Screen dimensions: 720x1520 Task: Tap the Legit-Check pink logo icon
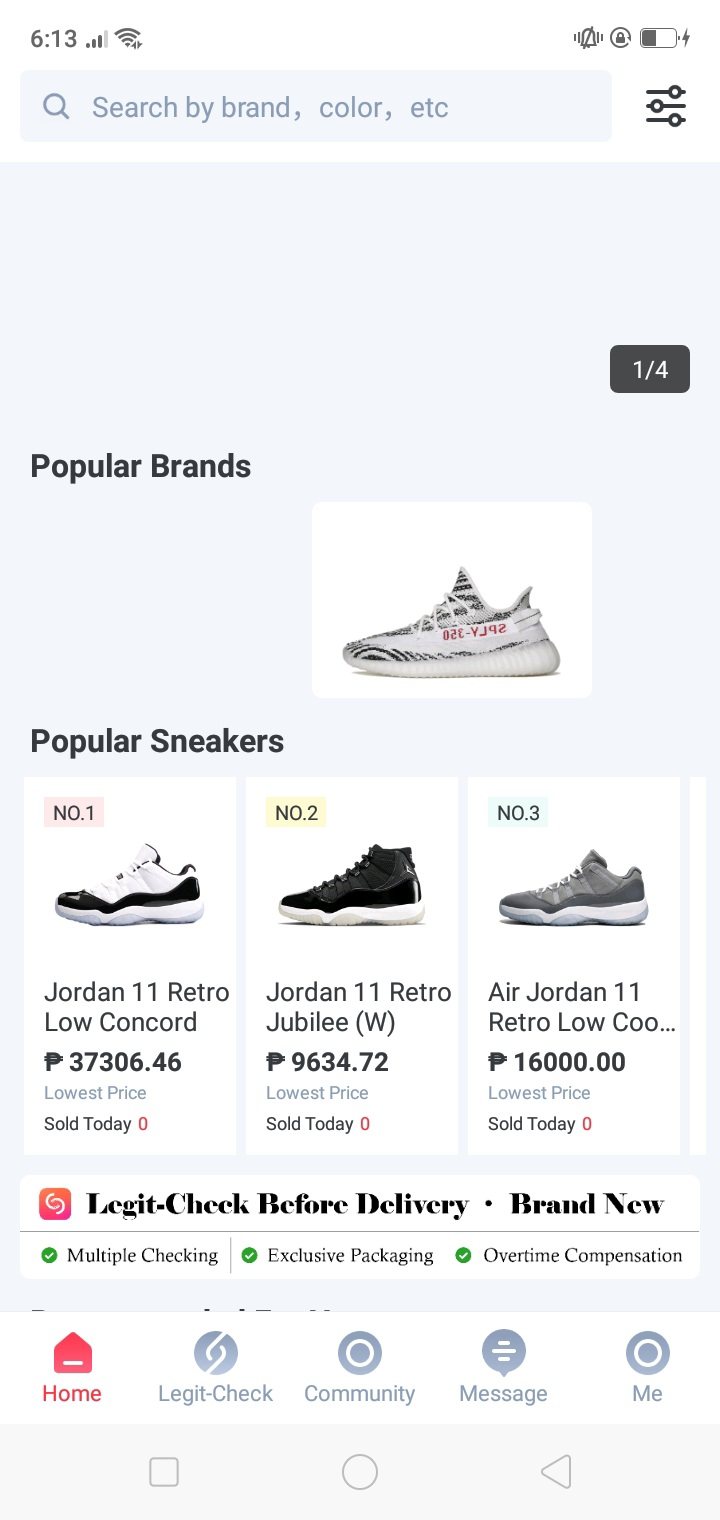coord(55,1204)
